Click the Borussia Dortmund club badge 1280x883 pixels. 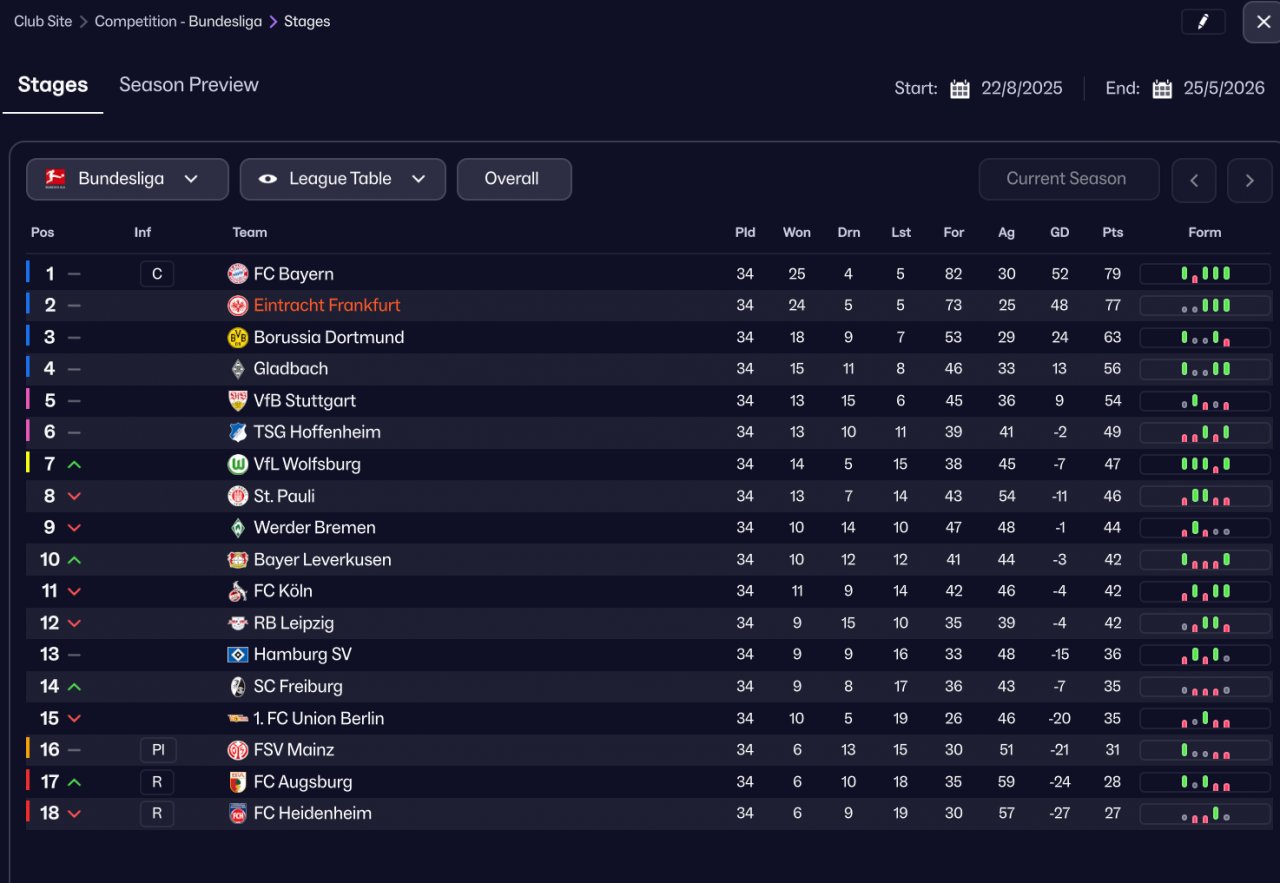click(238, 337)
